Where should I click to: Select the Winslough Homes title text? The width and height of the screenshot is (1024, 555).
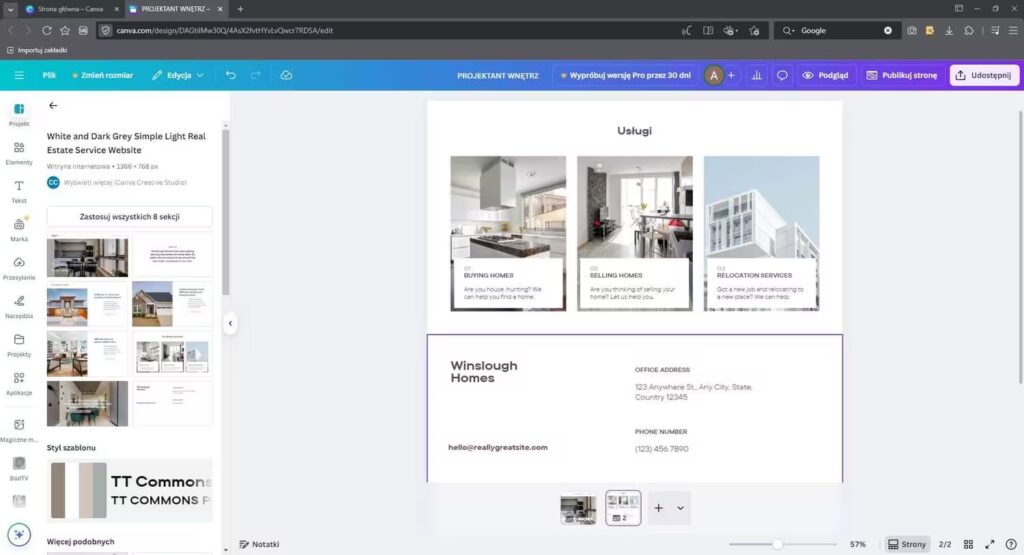point(484,372)
